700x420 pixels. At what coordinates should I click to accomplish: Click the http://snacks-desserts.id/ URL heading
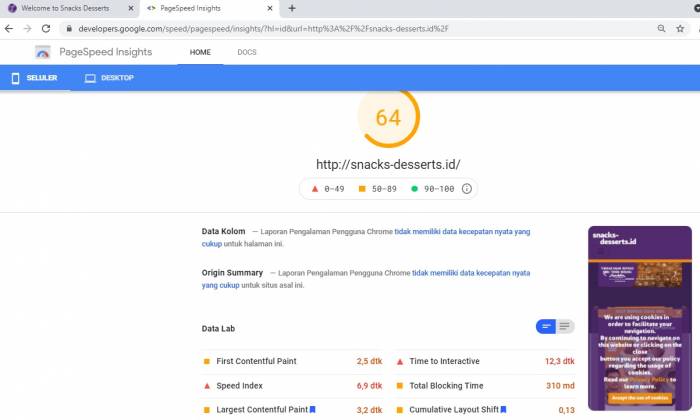pyautogui.click(x=388, y=164)
